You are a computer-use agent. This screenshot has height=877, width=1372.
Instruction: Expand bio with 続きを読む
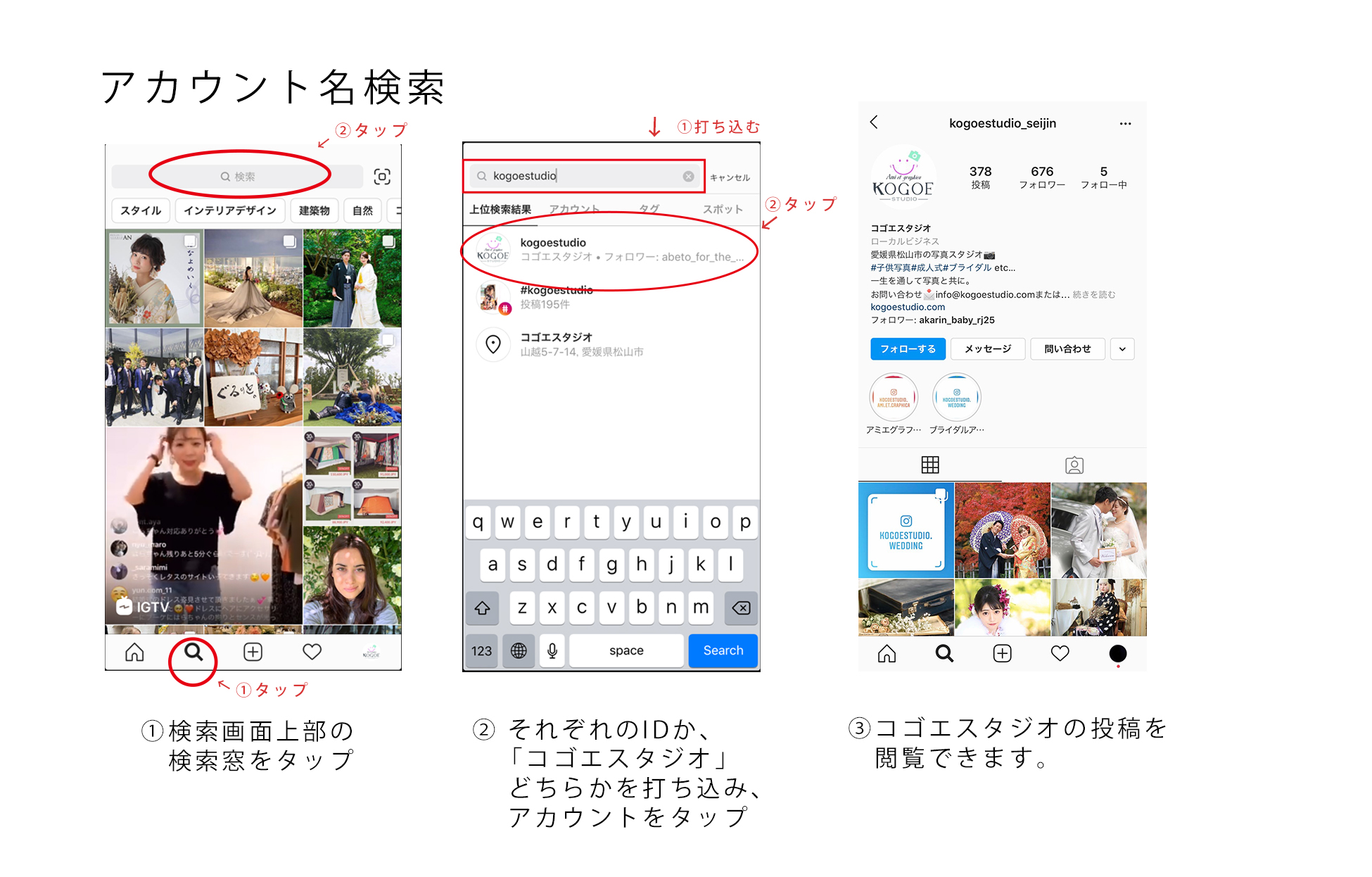1093,295
